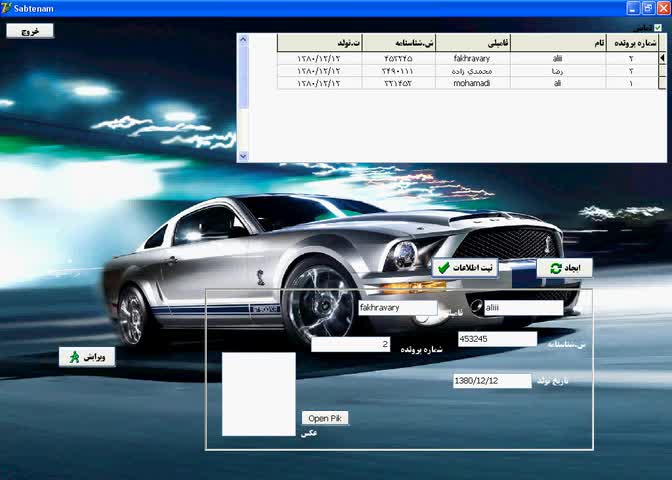Click the ثبت اطلاعات save button
Viewport: 672px width, 480px height.
(x=465, y=268)
